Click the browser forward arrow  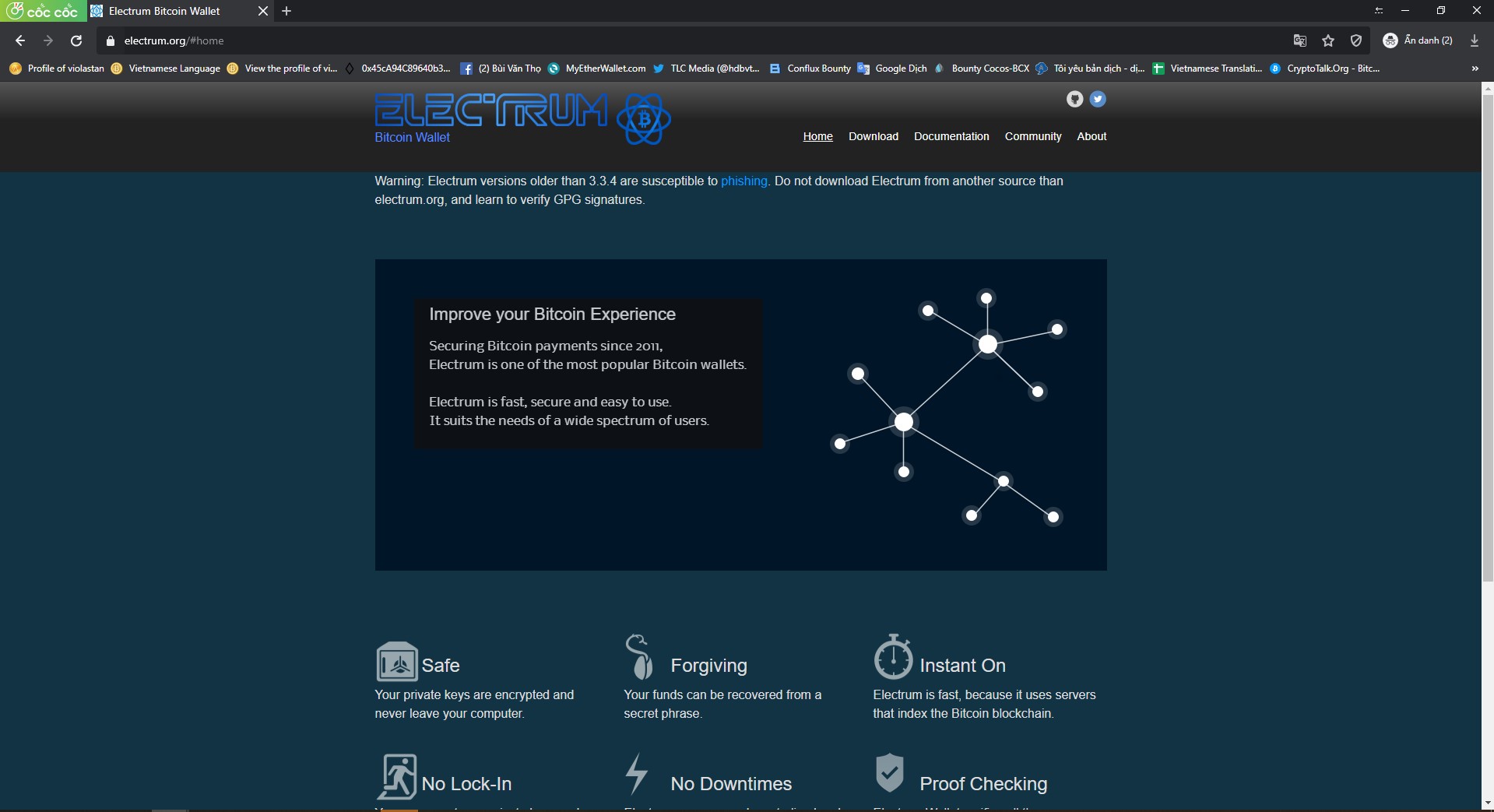[48, 40]
